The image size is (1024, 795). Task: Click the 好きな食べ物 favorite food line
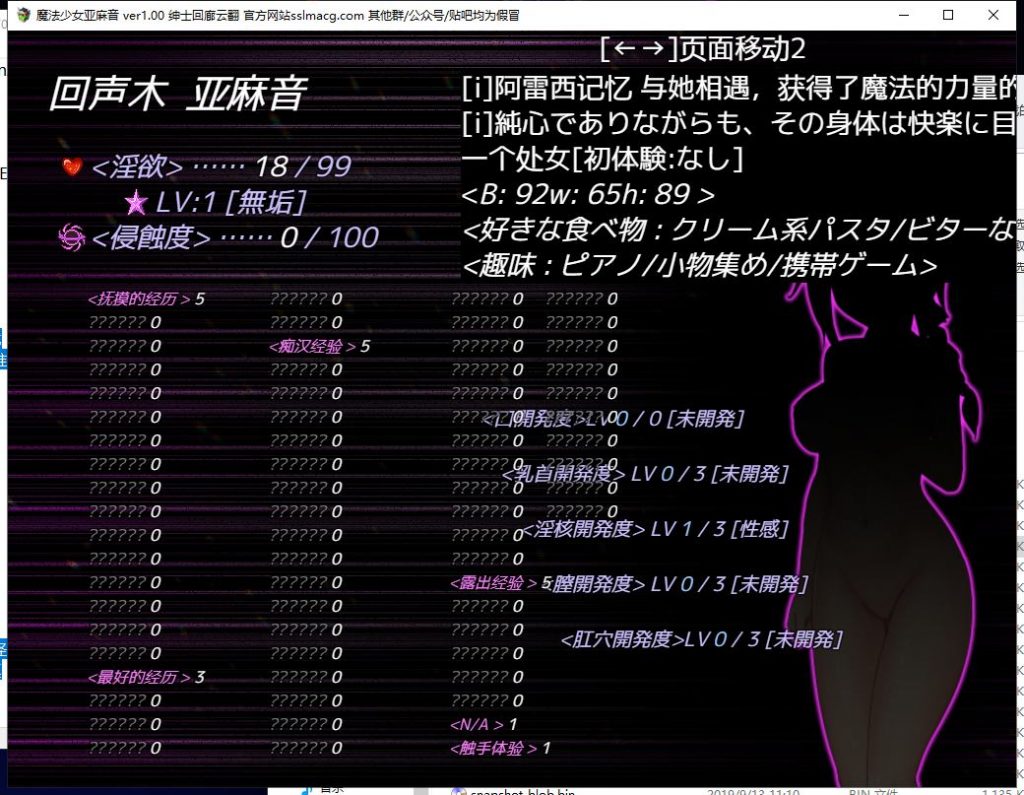(x=740, y=231)
